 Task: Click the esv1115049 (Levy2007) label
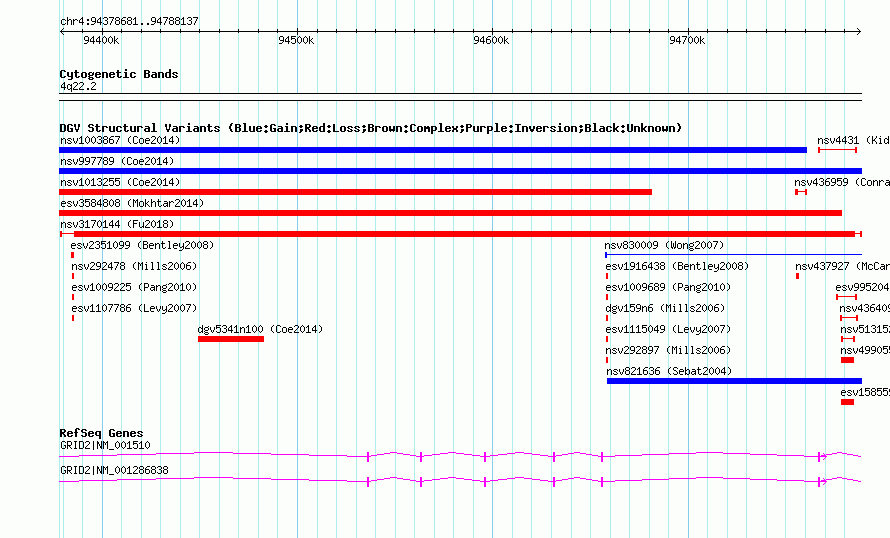(668, 329)
